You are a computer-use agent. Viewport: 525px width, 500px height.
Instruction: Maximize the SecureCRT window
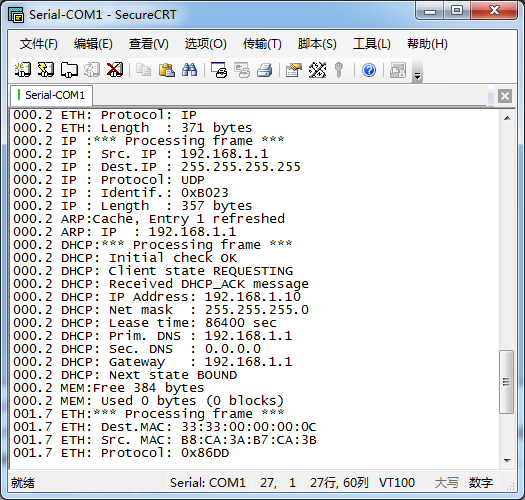(457, 11)
